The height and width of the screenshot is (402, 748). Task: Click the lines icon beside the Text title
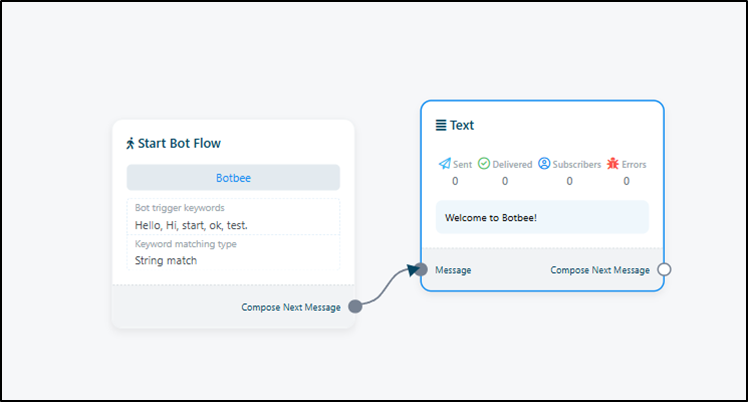pyautogui.click(x=441, y=125)
